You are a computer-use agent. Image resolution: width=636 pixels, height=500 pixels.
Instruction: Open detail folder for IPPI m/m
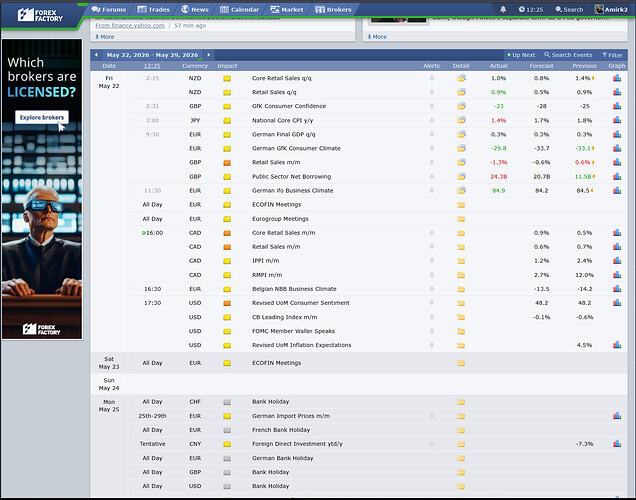pos(461,261)
